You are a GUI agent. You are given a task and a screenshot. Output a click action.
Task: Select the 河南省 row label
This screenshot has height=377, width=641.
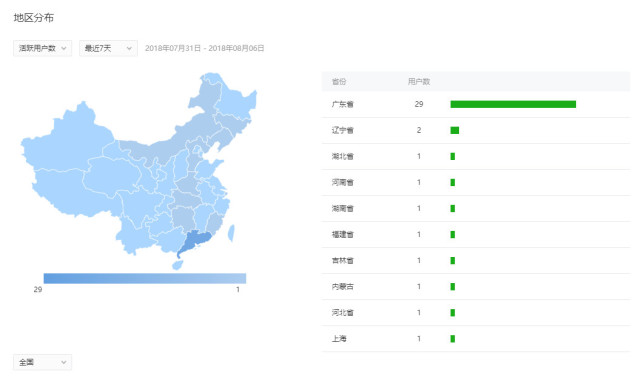tap(343, 182)
